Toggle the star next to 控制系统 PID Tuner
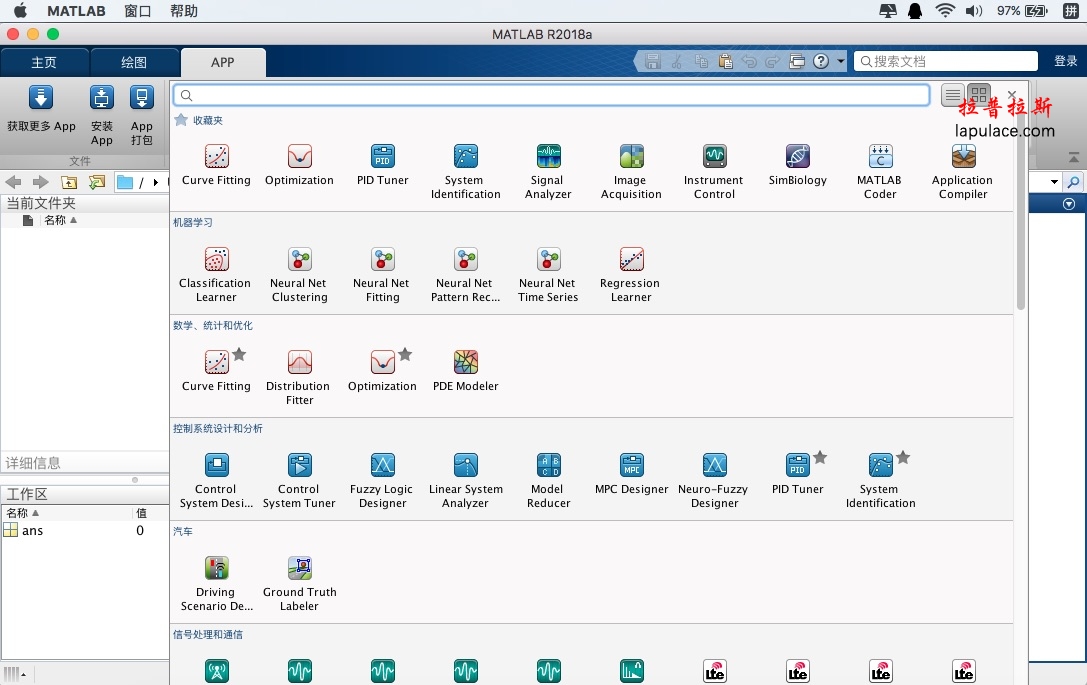 tap(820, 457)
